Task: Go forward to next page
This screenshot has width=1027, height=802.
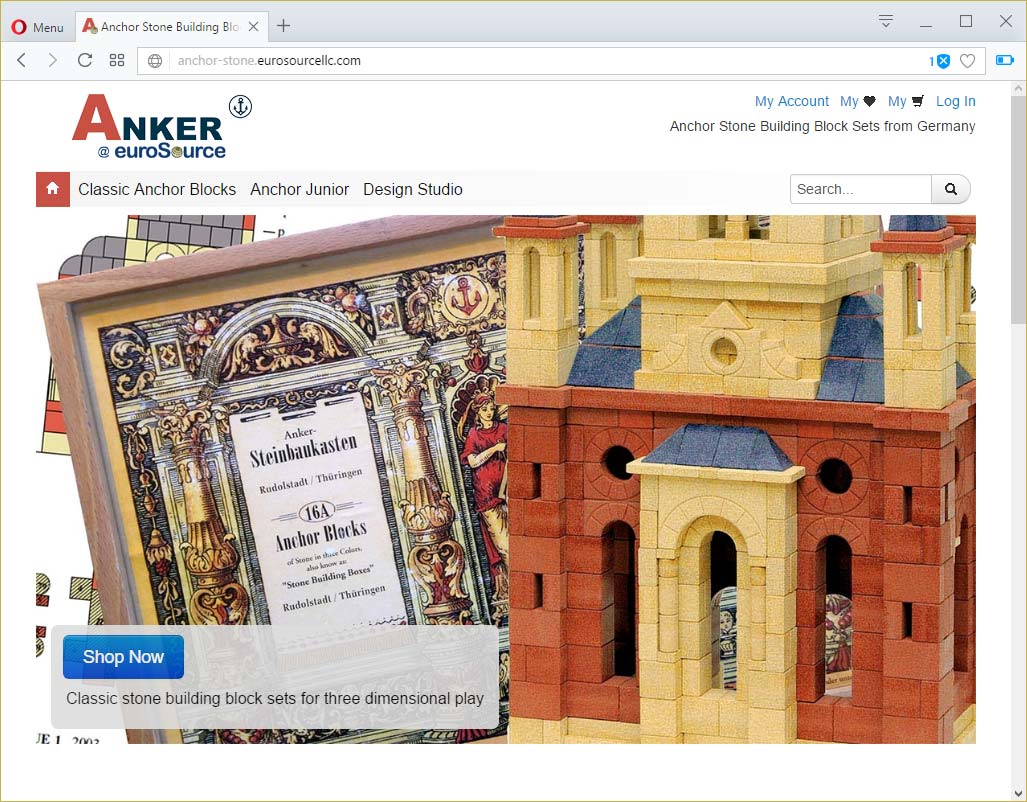Action: point(52,60)
